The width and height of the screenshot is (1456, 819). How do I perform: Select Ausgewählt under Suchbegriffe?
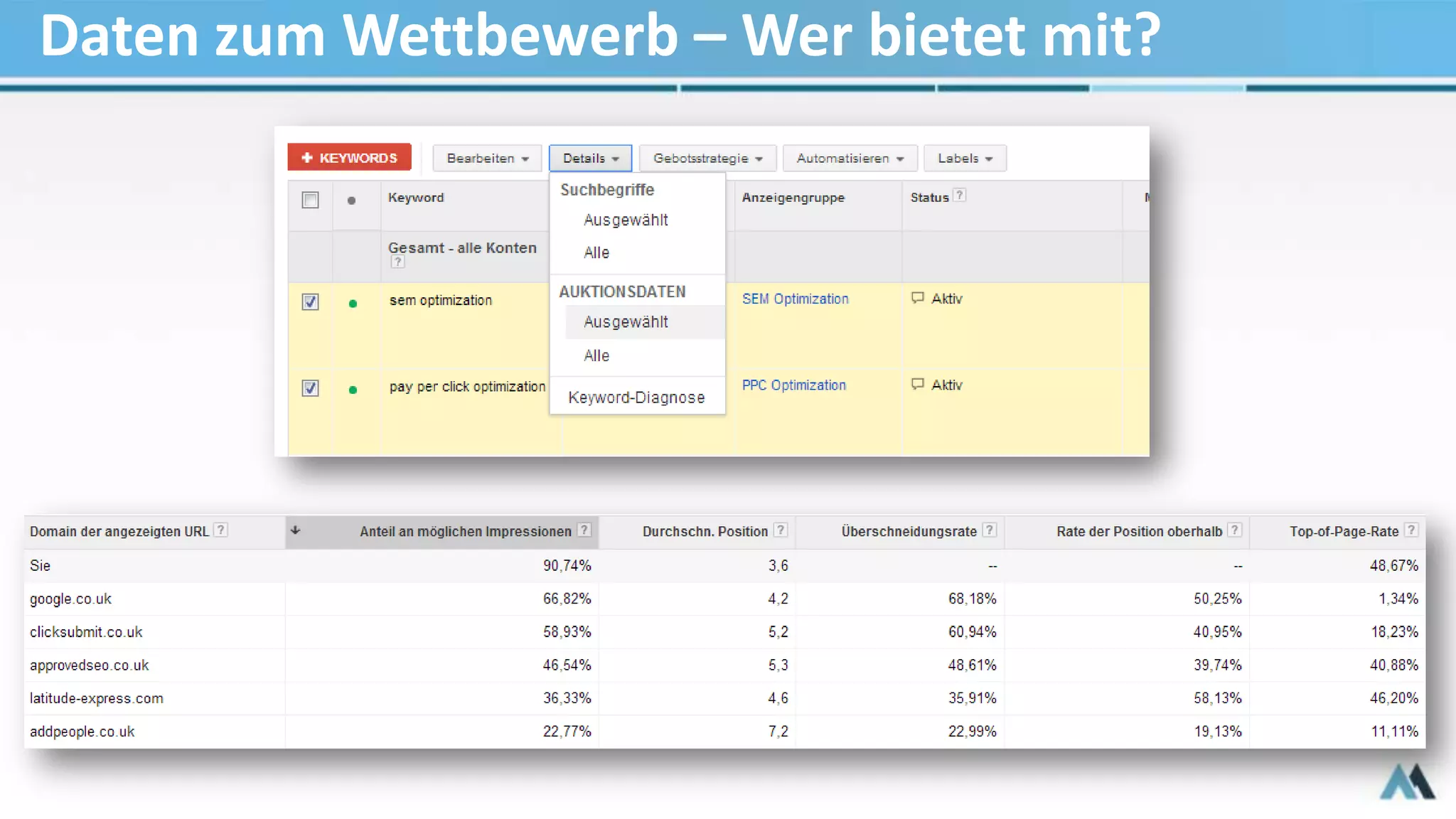pos(626,220)
